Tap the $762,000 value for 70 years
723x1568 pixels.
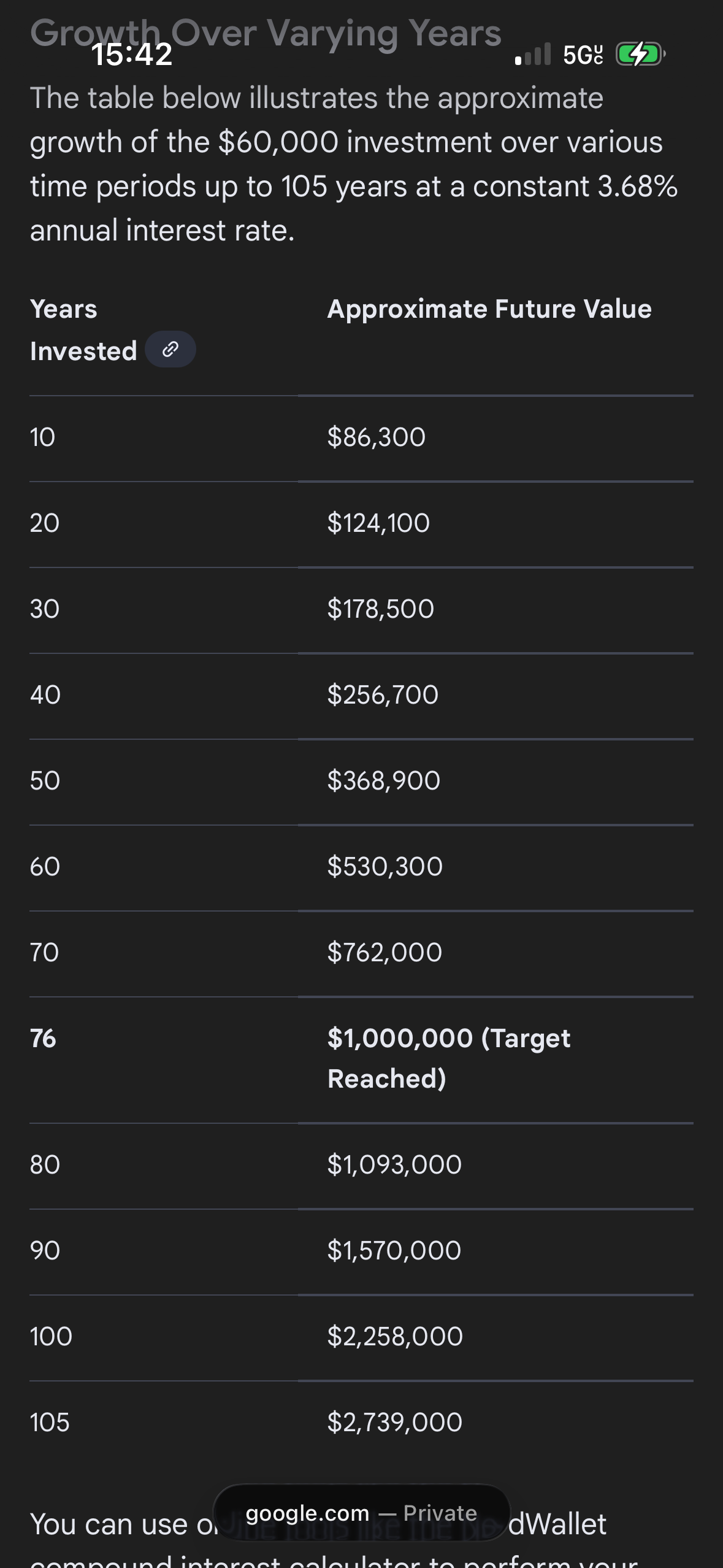pos(384,953)
